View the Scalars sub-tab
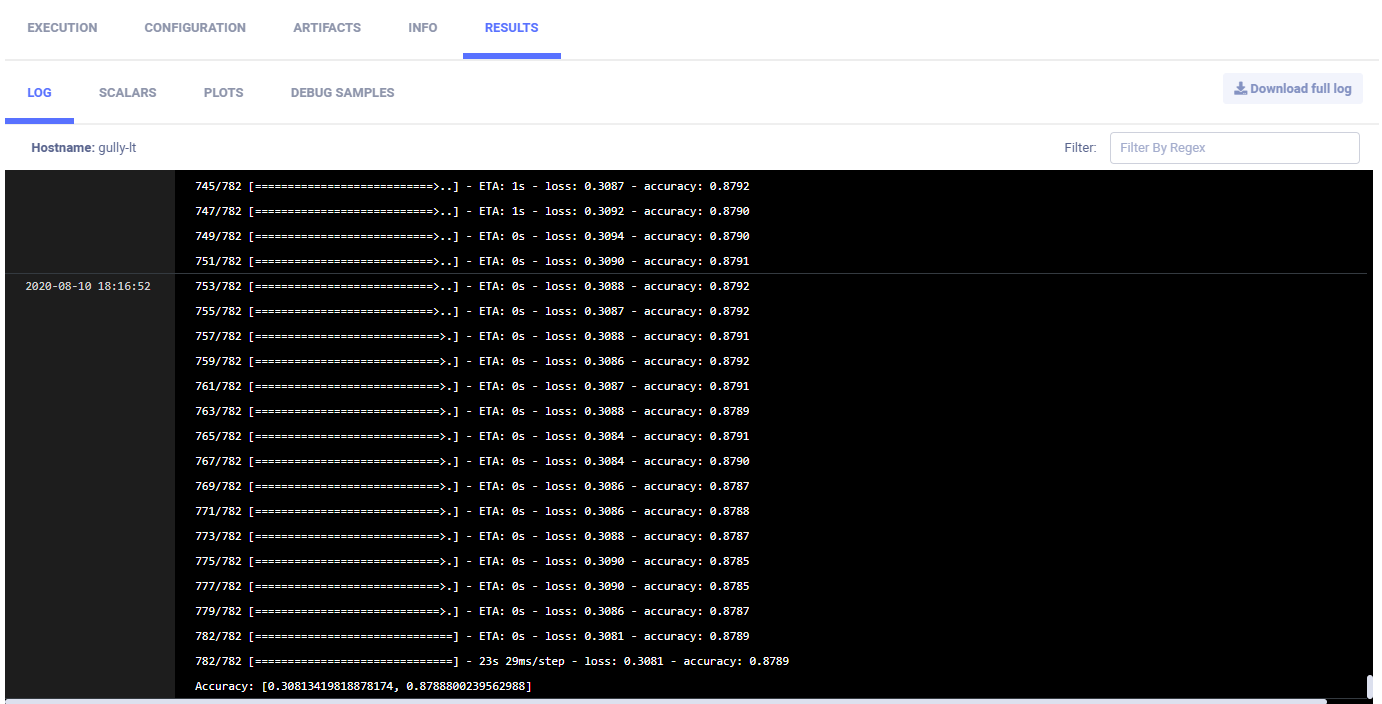 pyautogui.click(x=127, y=93)
